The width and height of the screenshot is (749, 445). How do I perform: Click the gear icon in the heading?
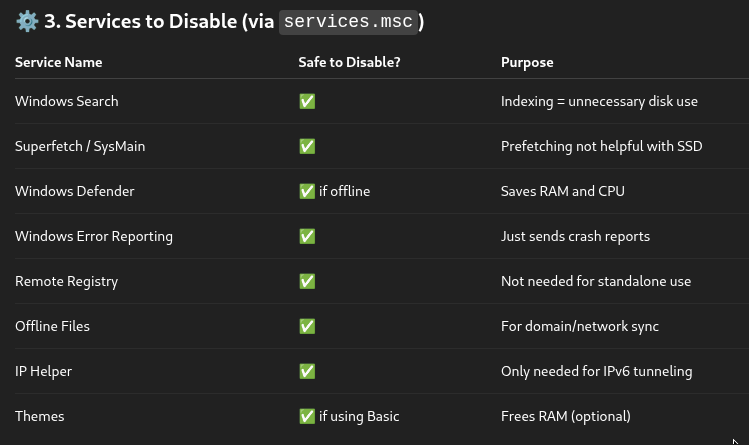(26, 20)
